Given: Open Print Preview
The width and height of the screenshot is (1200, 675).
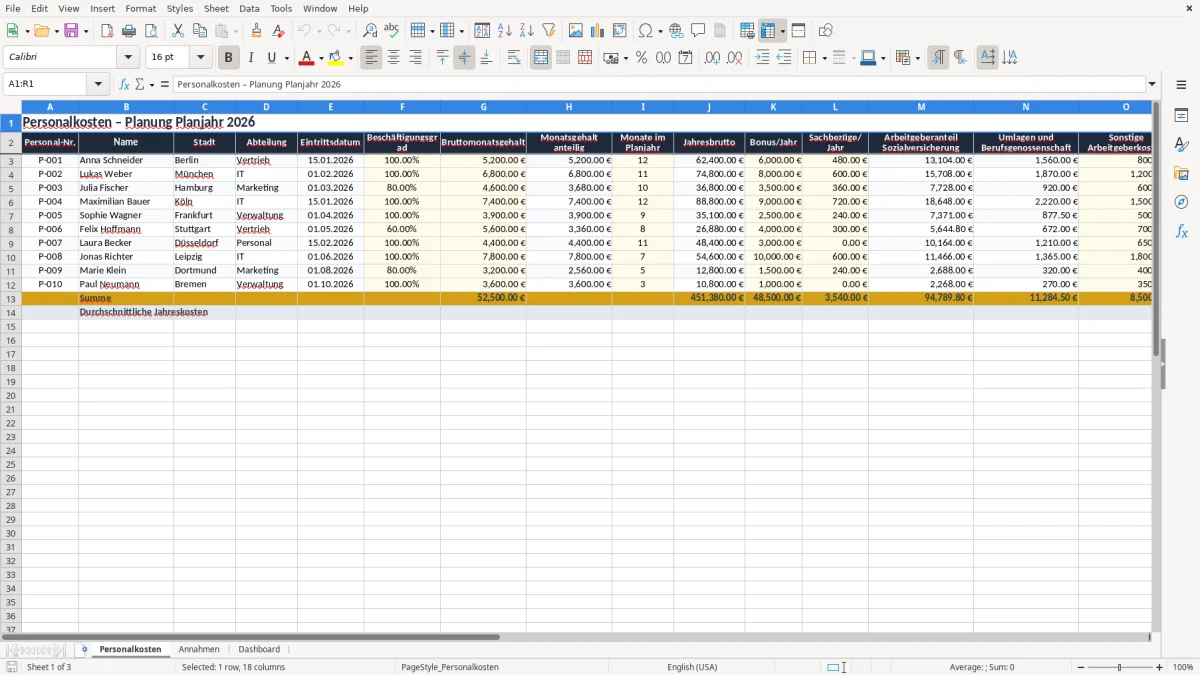Looking at the screenshot, I should click(151, 31).
